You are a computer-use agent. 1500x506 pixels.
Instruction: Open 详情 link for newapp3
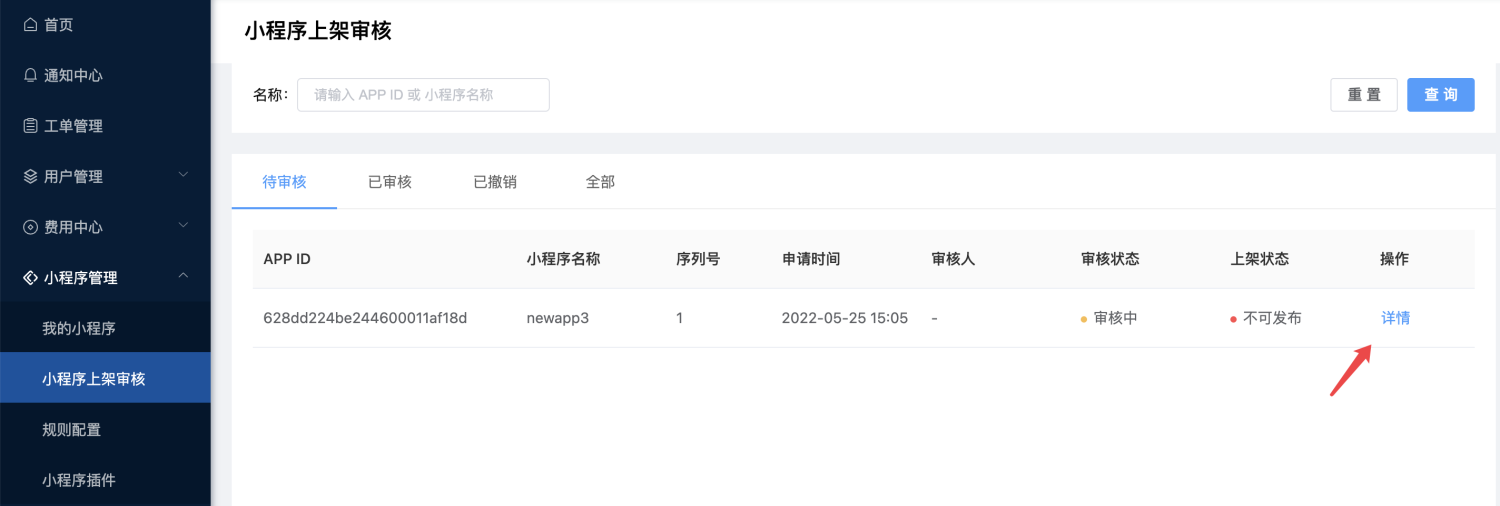pyautogui.click(x=1395, y=318)
